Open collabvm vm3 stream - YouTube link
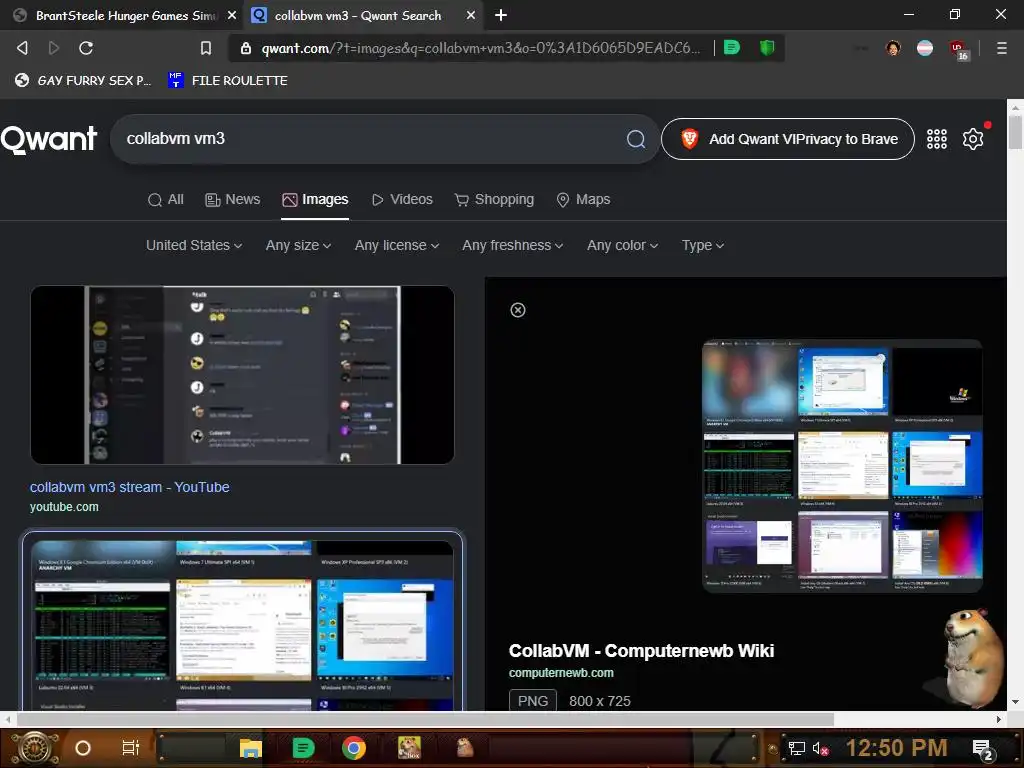 pyautogui.click(x=129, y=487)
